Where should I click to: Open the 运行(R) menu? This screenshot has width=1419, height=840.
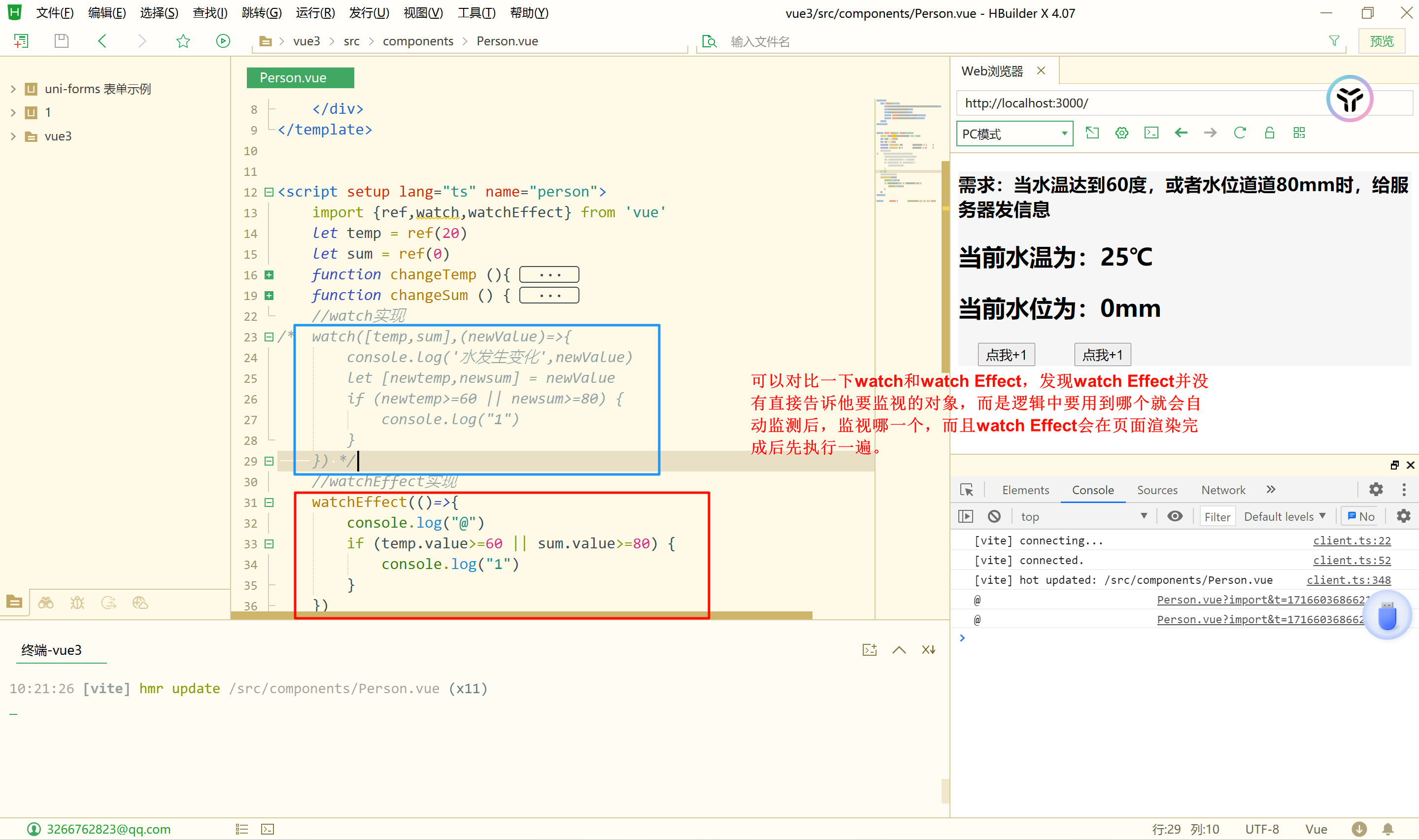pos(315,12)
